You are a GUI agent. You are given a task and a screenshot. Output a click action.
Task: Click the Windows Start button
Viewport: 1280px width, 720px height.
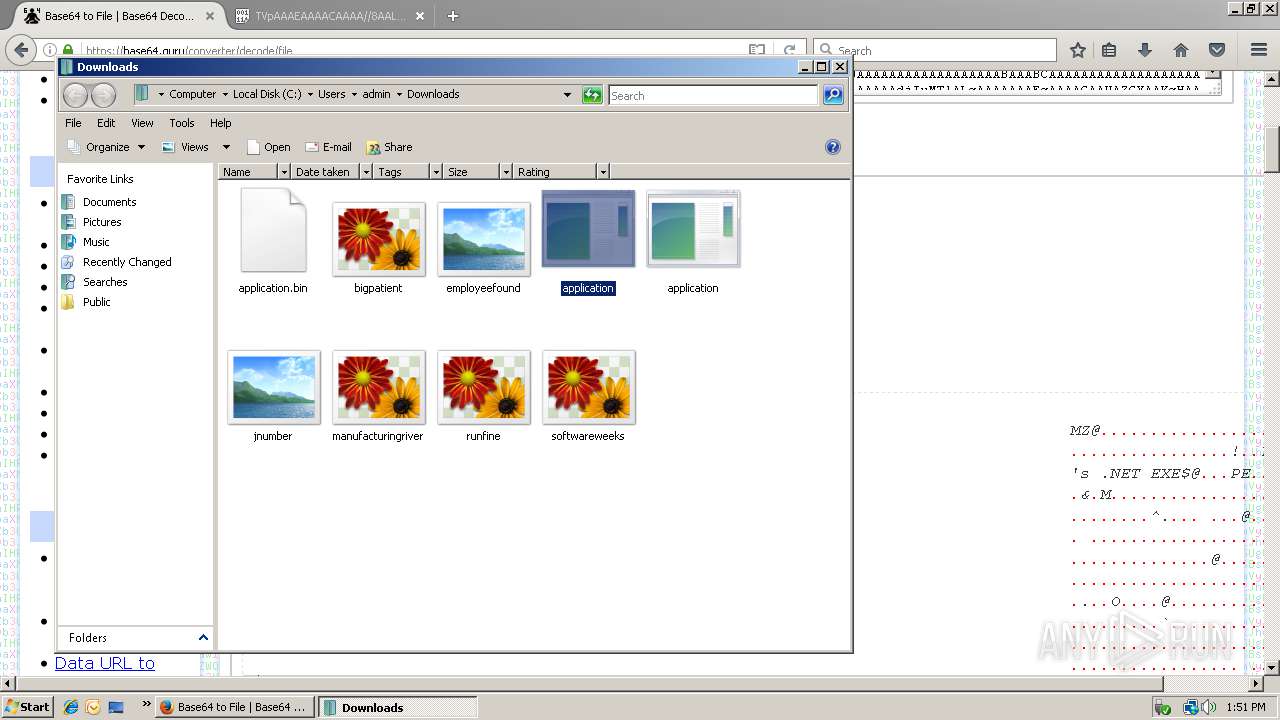click(27, 707)
